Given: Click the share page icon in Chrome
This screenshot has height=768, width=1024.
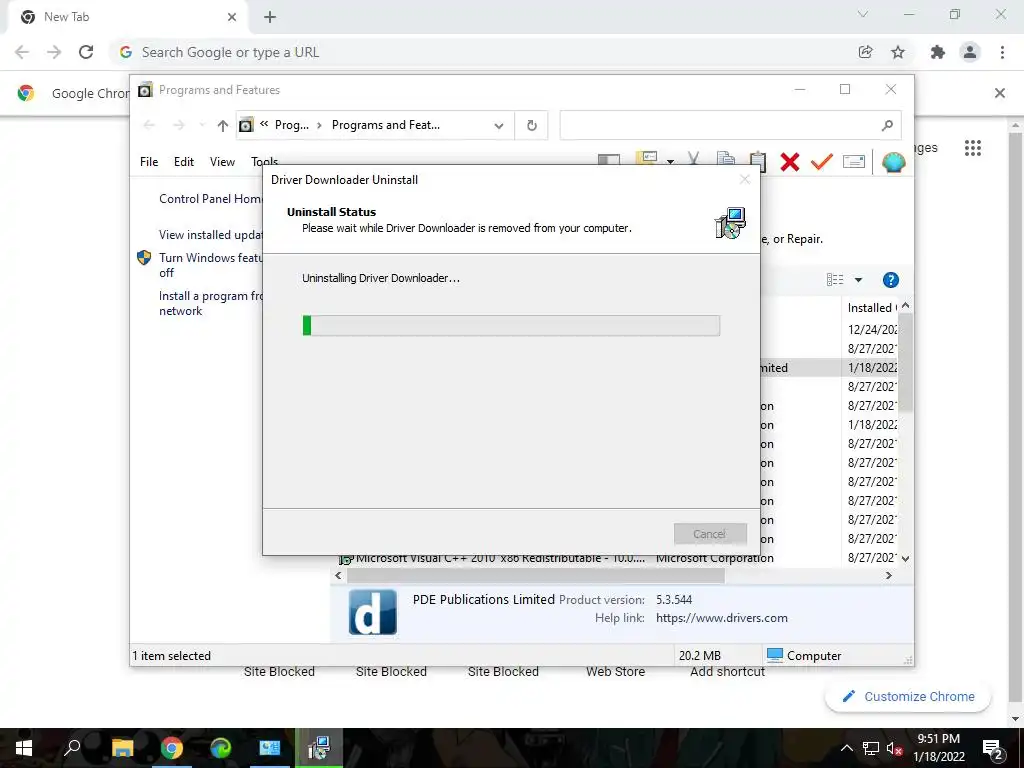Looking at the screenshot, I should (x=865, y=52).
